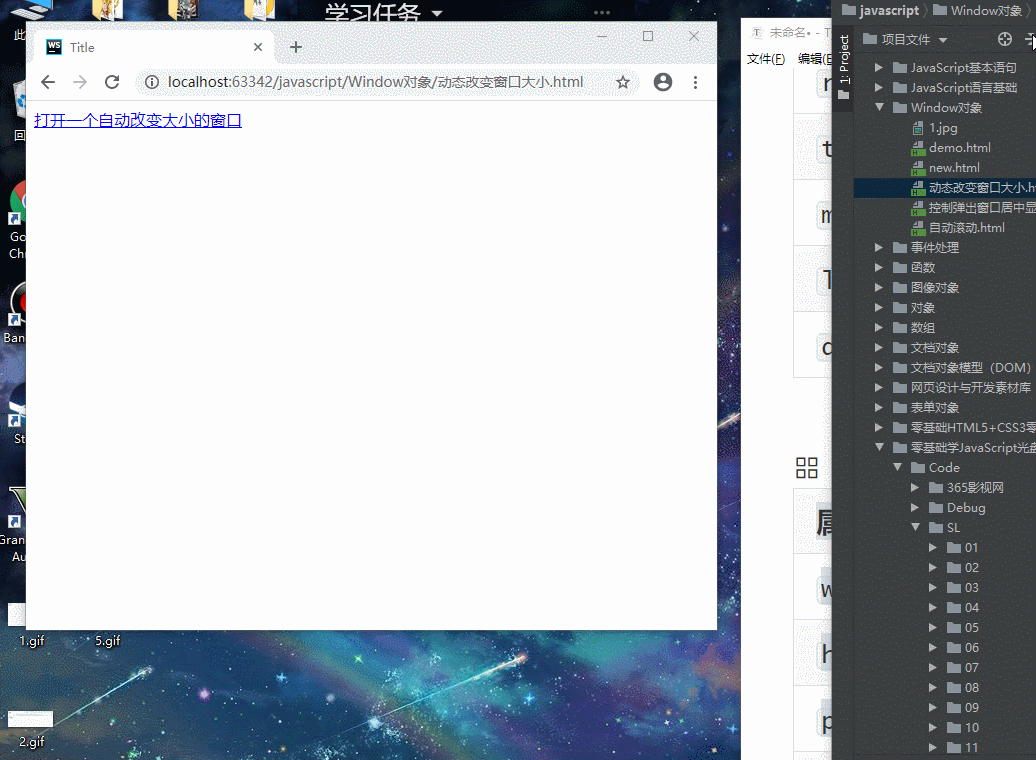Expand the 事件处理 folder
Screen dimensions: 1036x760
[x=879, y=248]
